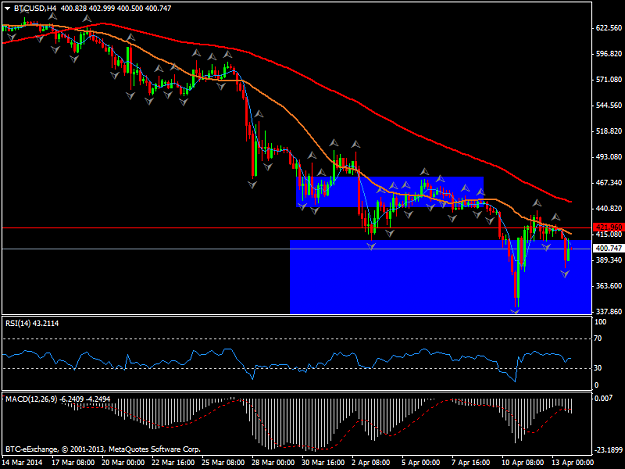Click the 440.820 price scale value

pos(609,208)
